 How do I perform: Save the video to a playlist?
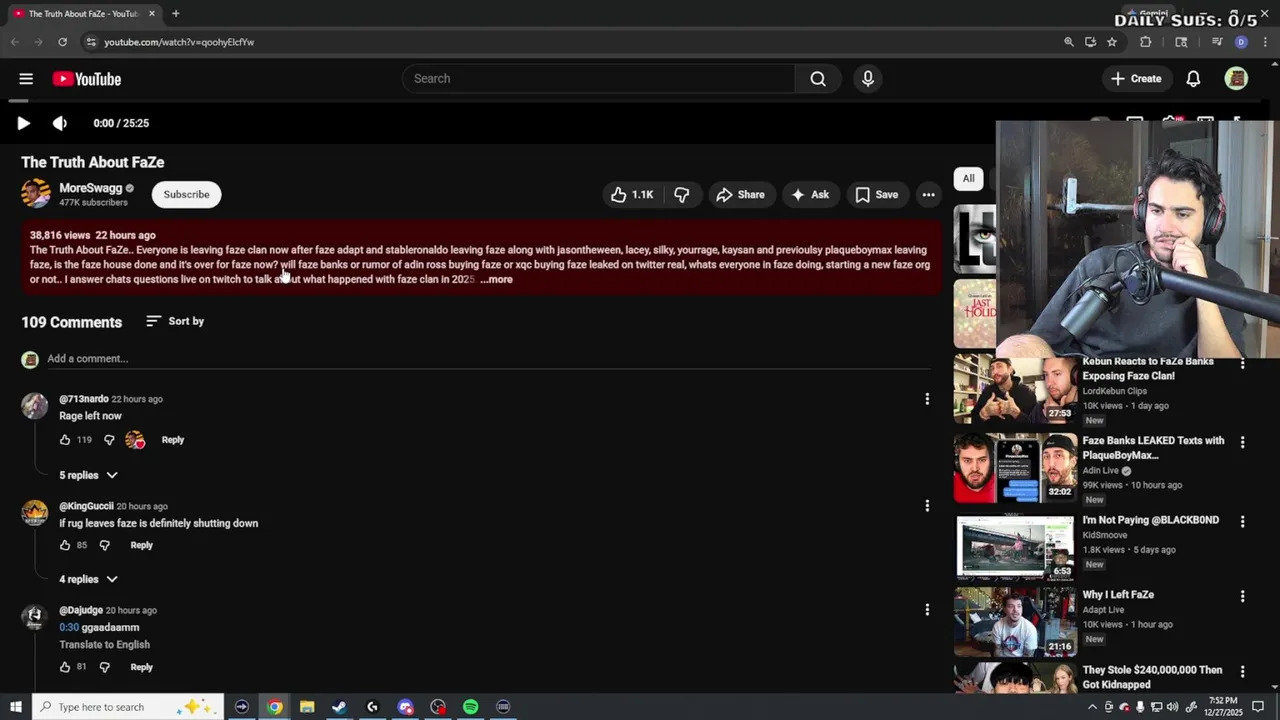point(876,195)
